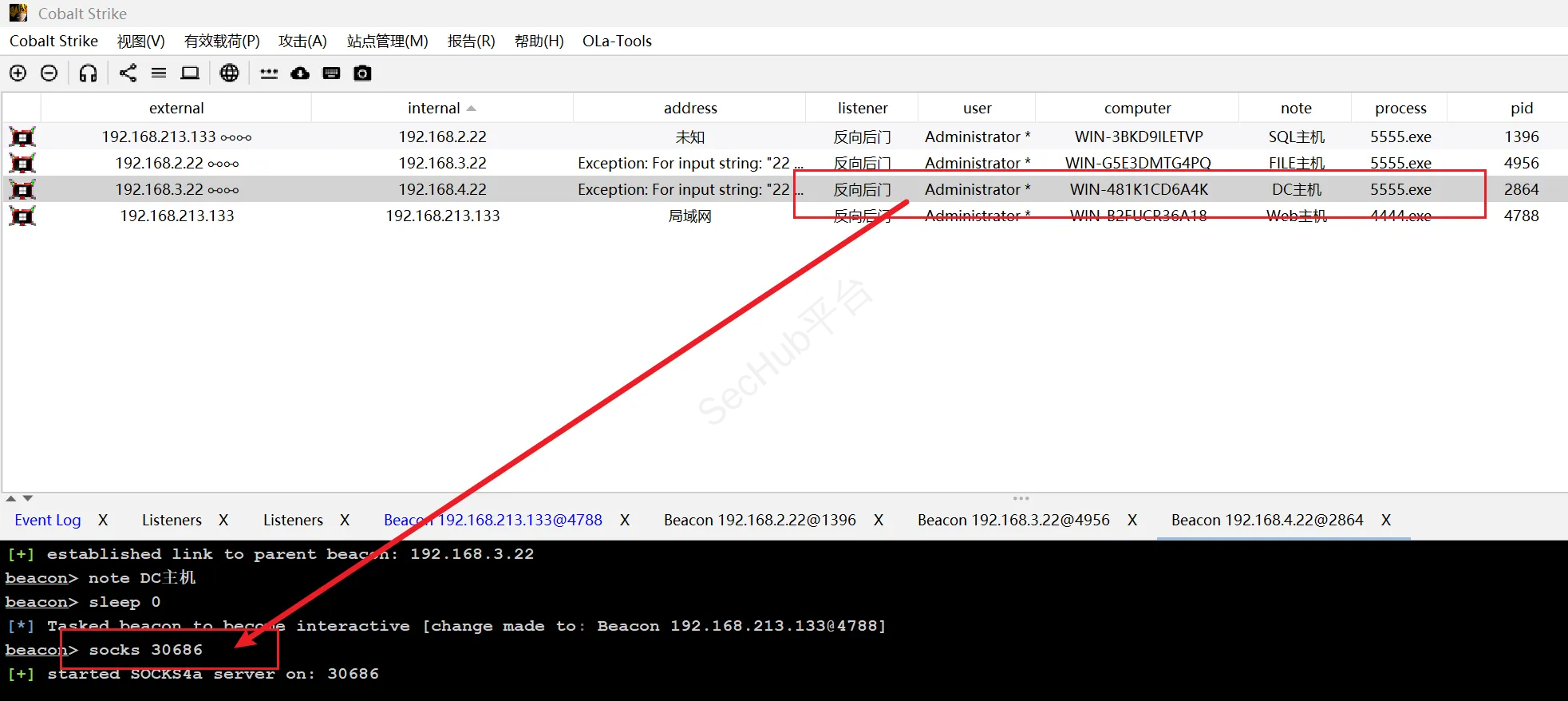Switch to pivot graph with share icon
Viewport: 1568px width, 701px height.
pos(128,73)
